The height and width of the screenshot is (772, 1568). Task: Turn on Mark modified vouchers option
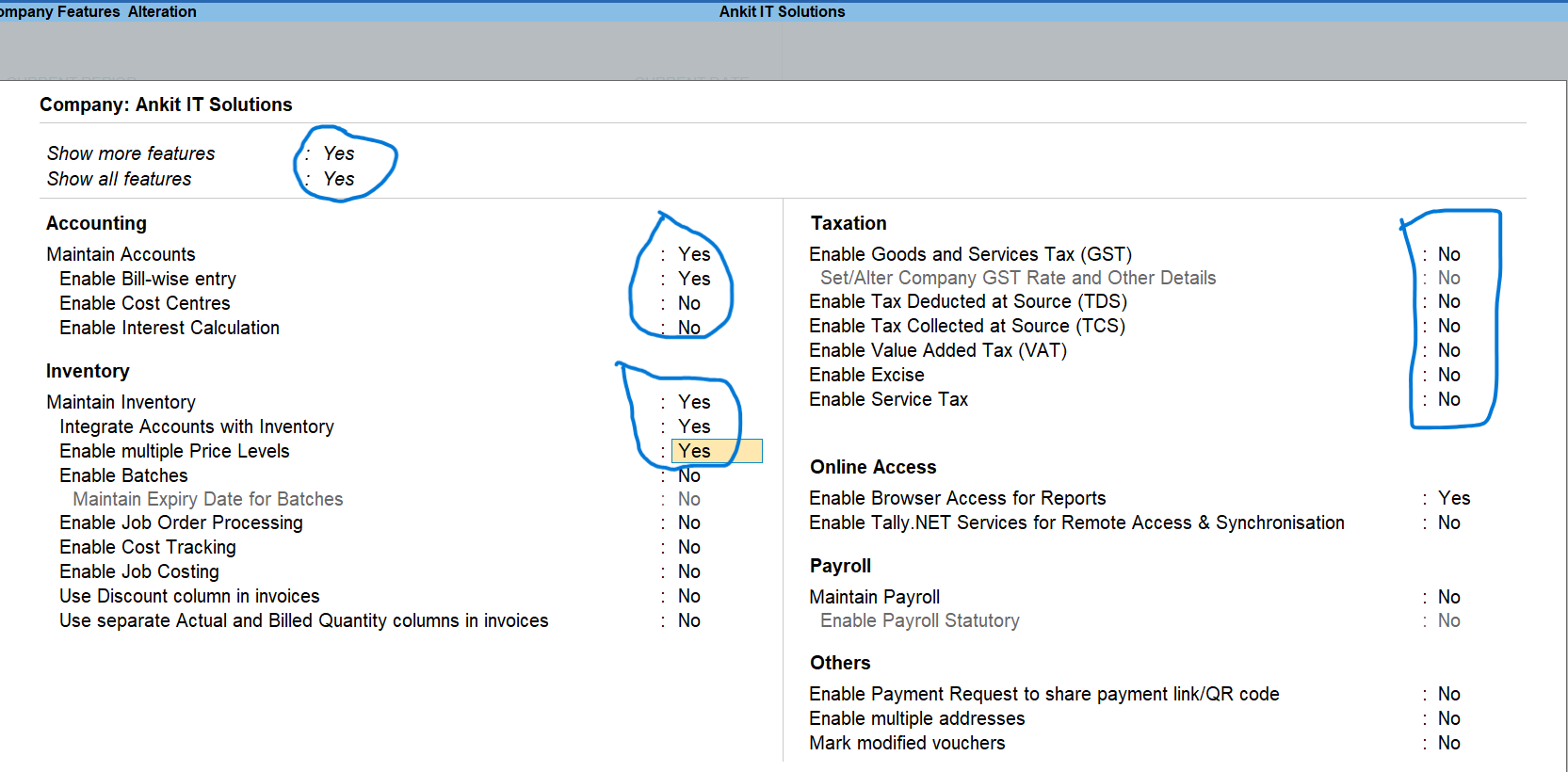coord(1448,743)
